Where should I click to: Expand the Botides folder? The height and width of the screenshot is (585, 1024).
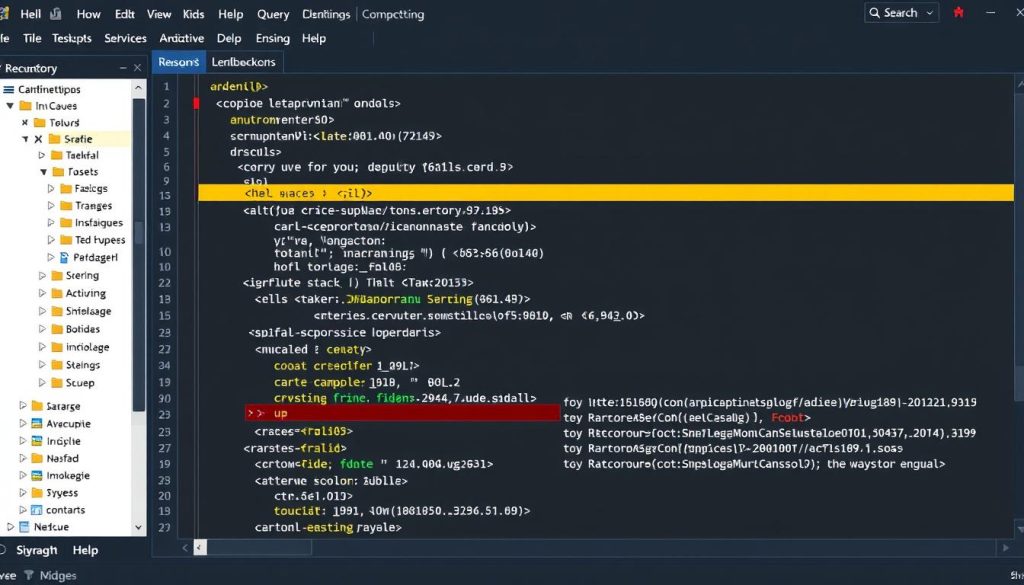pos(42,329)
